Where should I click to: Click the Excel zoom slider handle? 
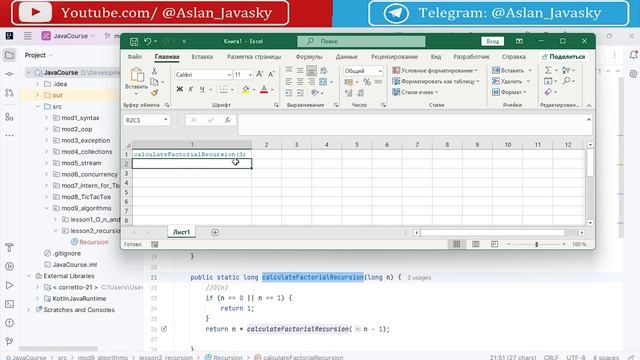click(536, 244)
